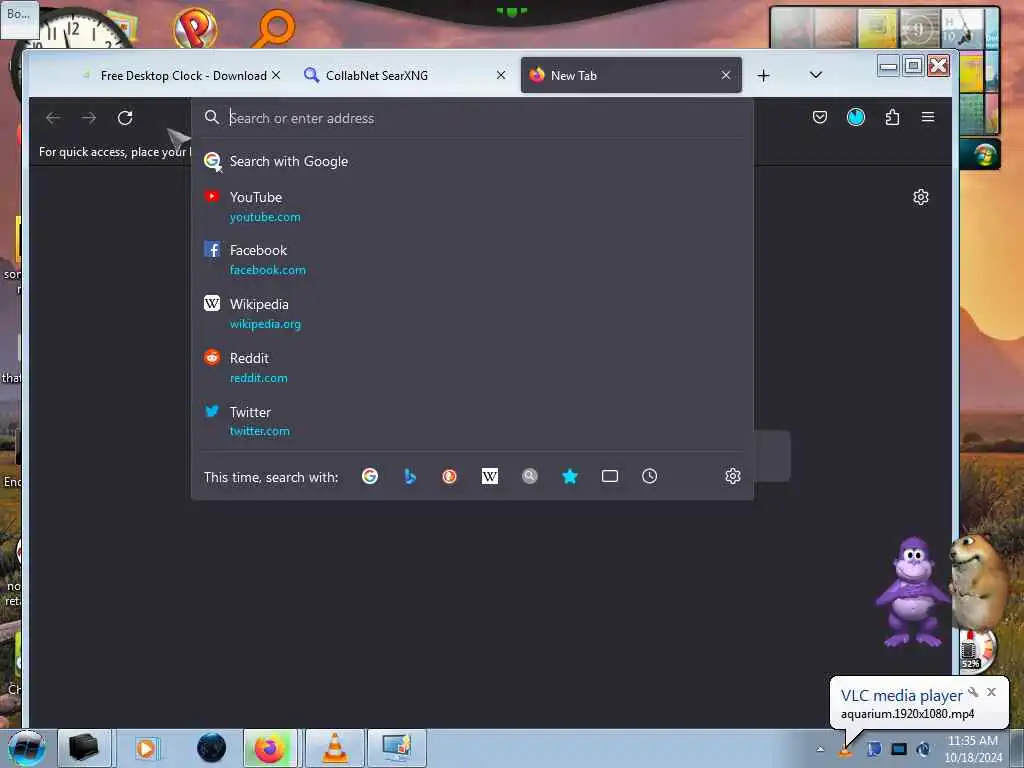Search history with the clock icon

click(x=649, y=476)
